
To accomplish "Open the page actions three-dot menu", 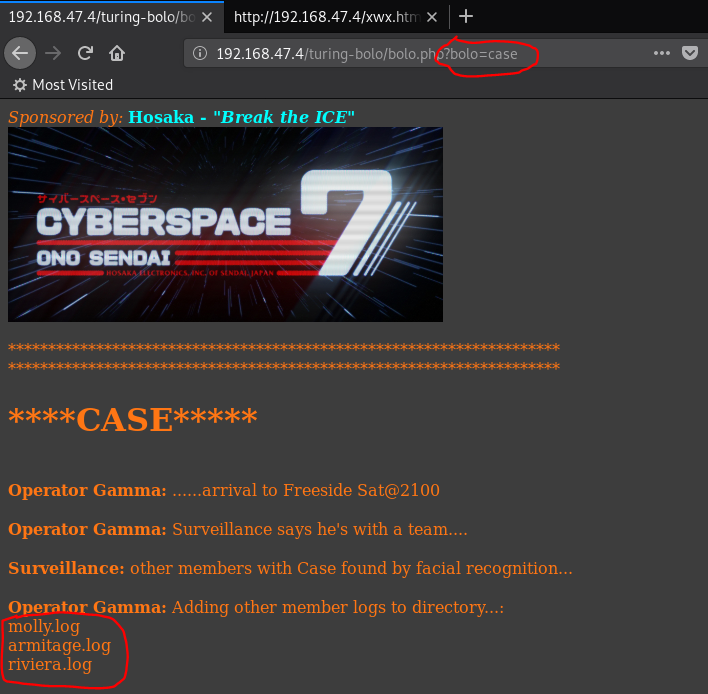I will (x=661, y=53).
